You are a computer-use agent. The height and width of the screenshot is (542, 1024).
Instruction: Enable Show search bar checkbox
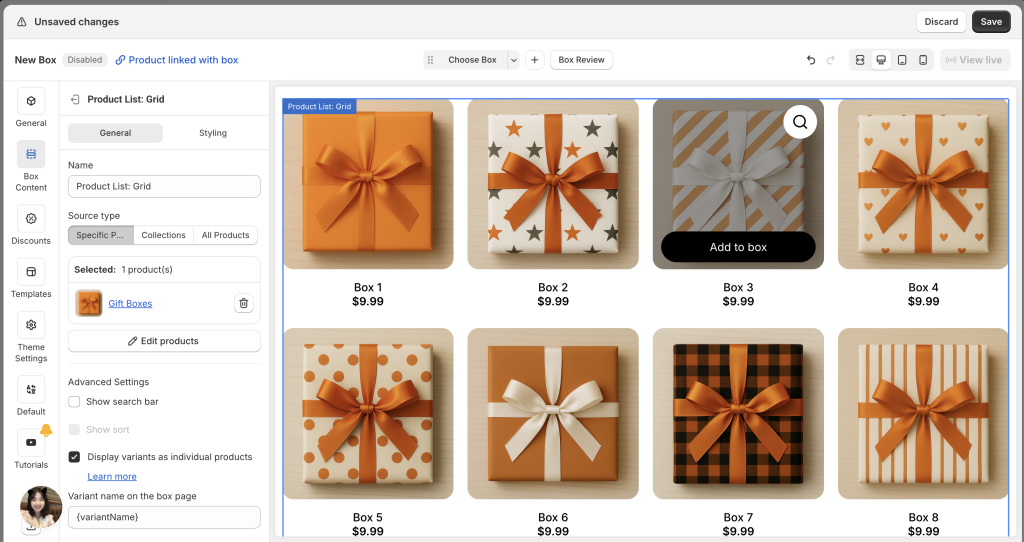coord(74,402)
